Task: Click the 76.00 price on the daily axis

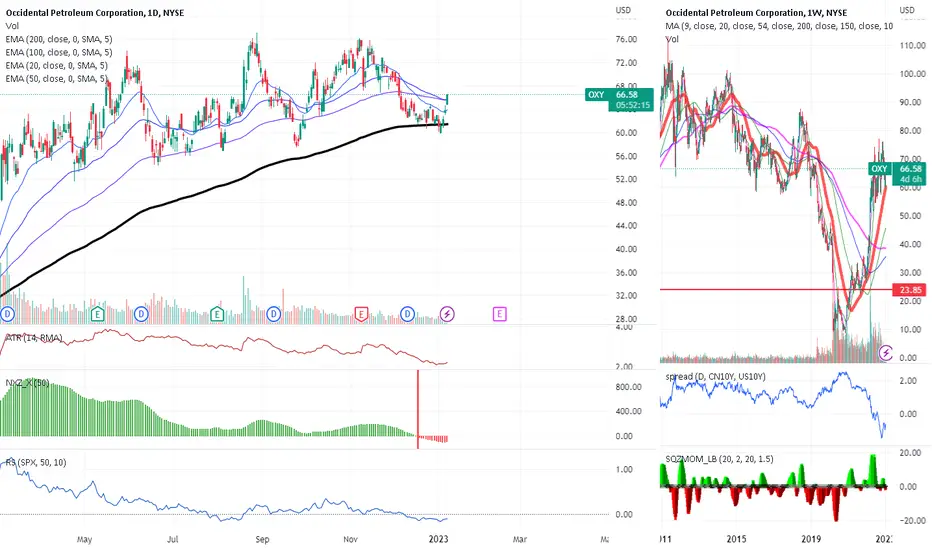Action: coord(626,39)
